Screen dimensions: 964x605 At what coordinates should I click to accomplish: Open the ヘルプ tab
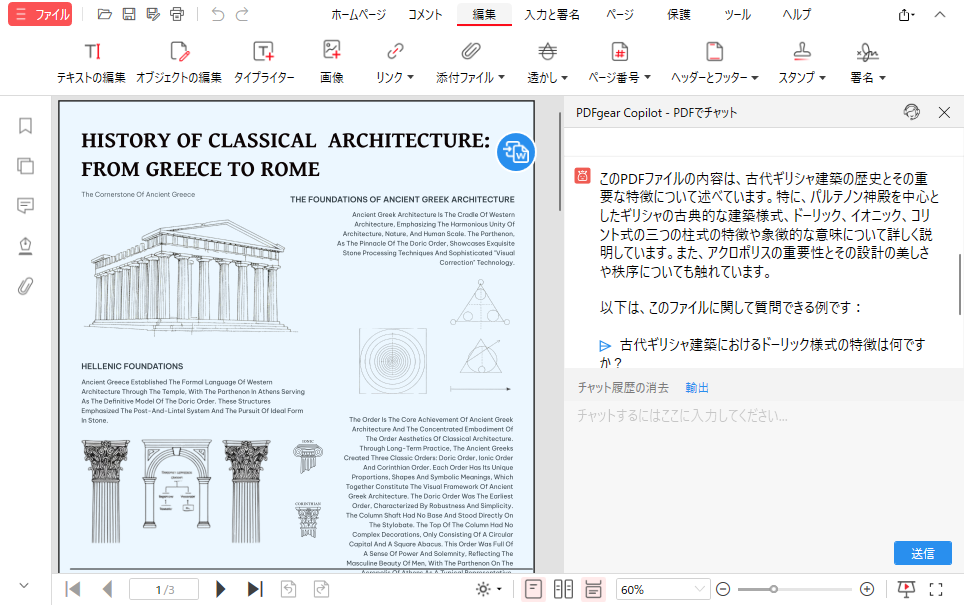click(797, 14)
